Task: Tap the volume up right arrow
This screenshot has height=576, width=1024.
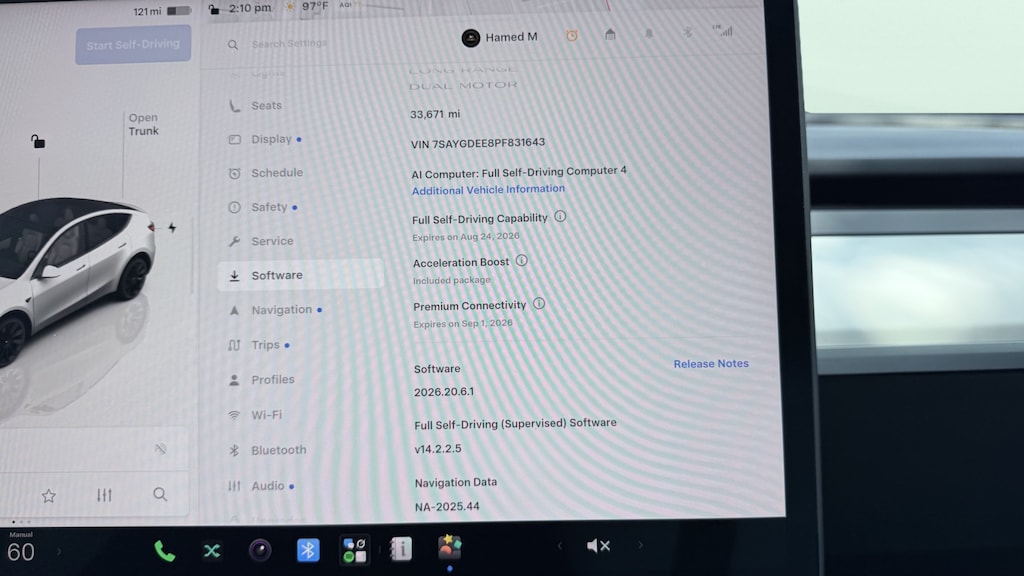Action: click(641, 545)
